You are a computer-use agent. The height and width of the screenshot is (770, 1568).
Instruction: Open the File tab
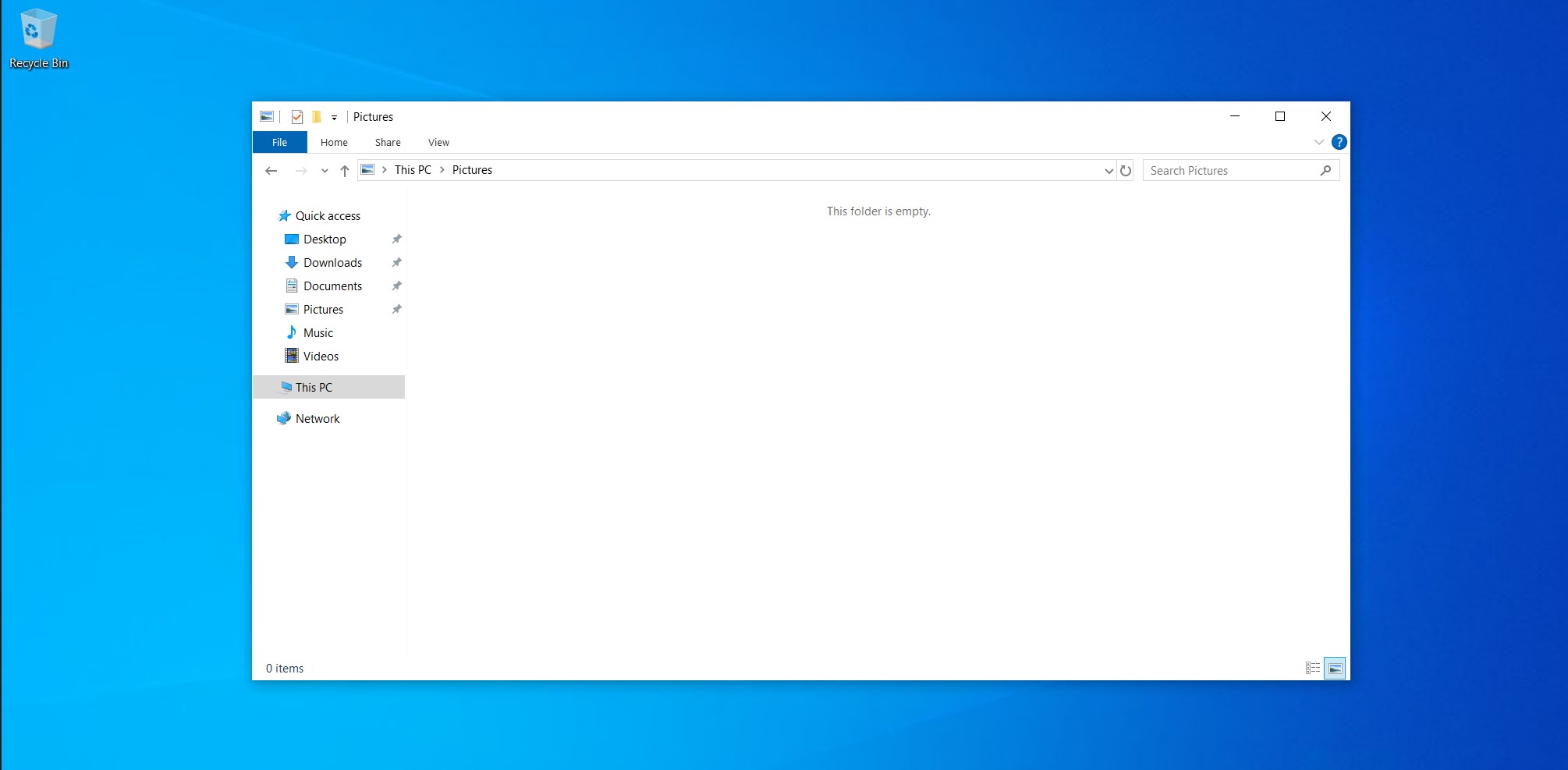coord(279,142)
